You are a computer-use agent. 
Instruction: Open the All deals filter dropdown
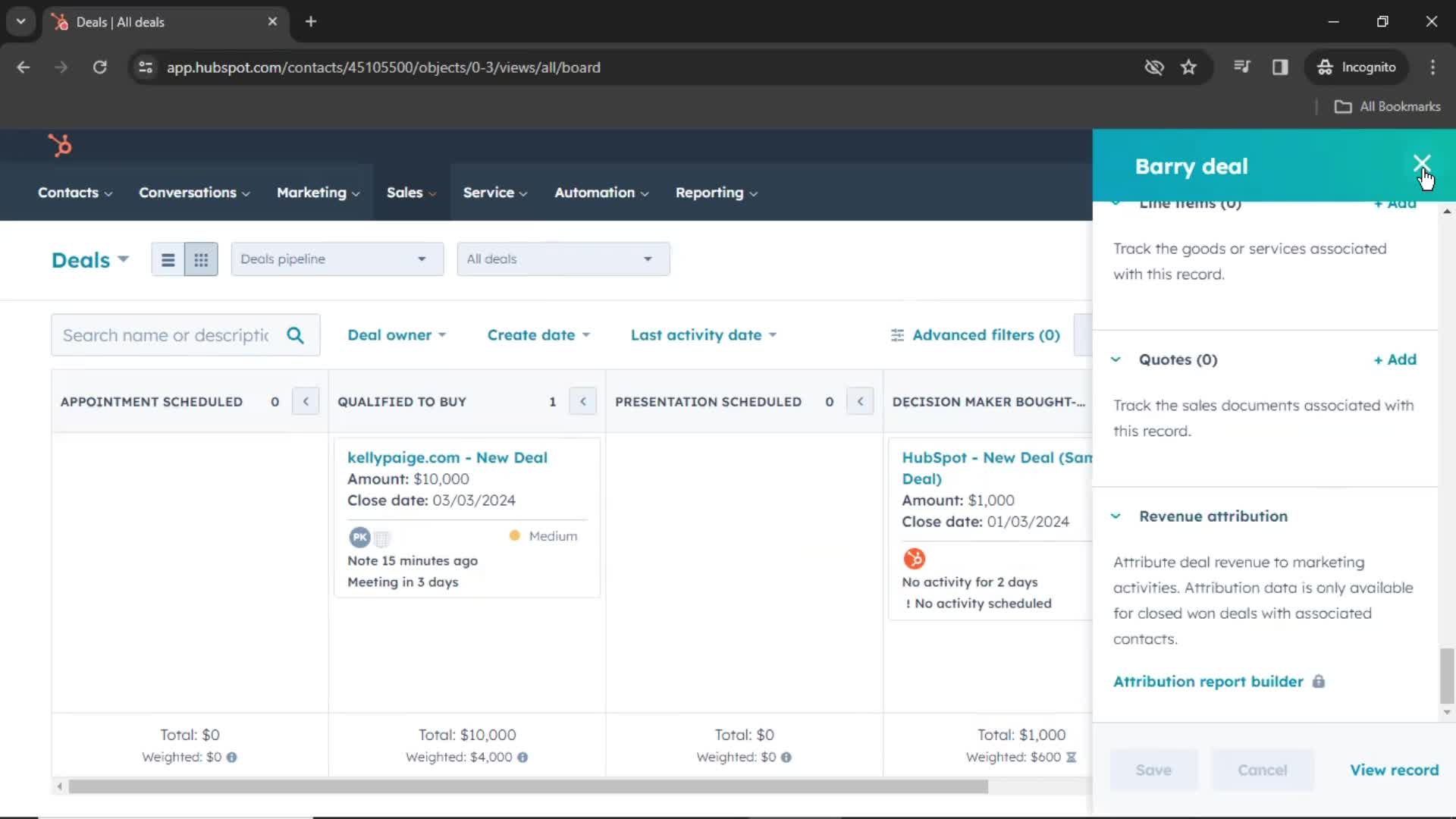coord(560,259)
